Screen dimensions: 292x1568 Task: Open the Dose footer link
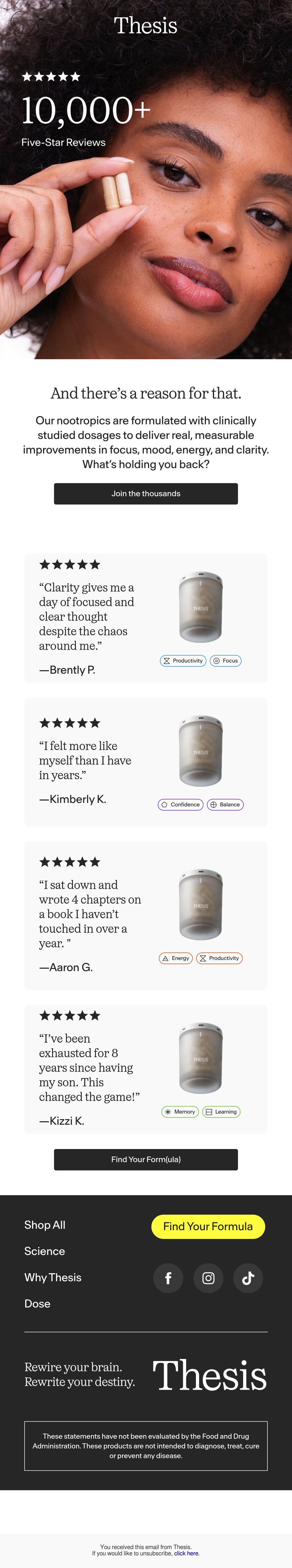[37, 1303]
